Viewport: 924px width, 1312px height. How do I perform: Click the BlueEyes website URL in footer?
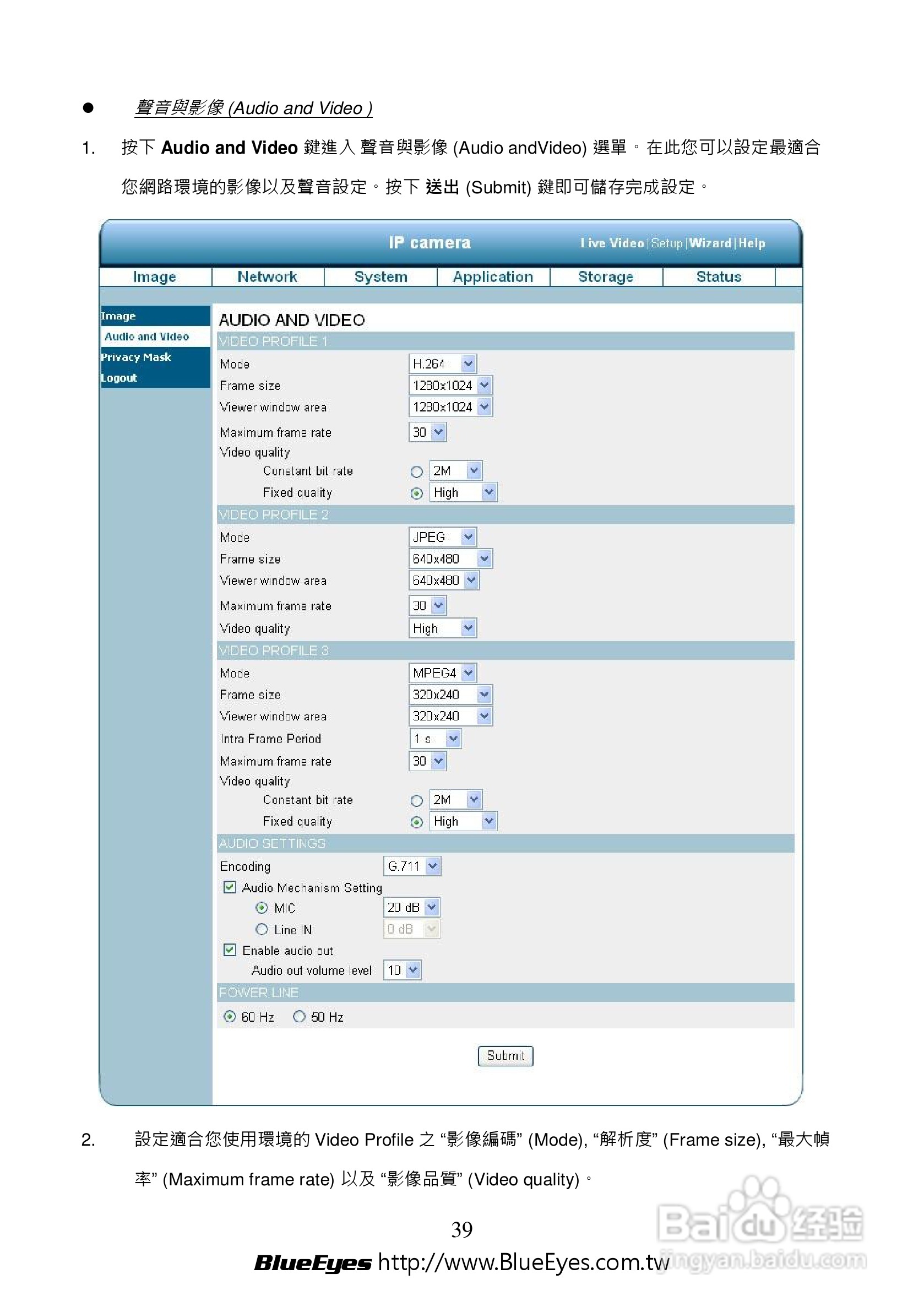pyautogui.click(x=524, y=1262)
